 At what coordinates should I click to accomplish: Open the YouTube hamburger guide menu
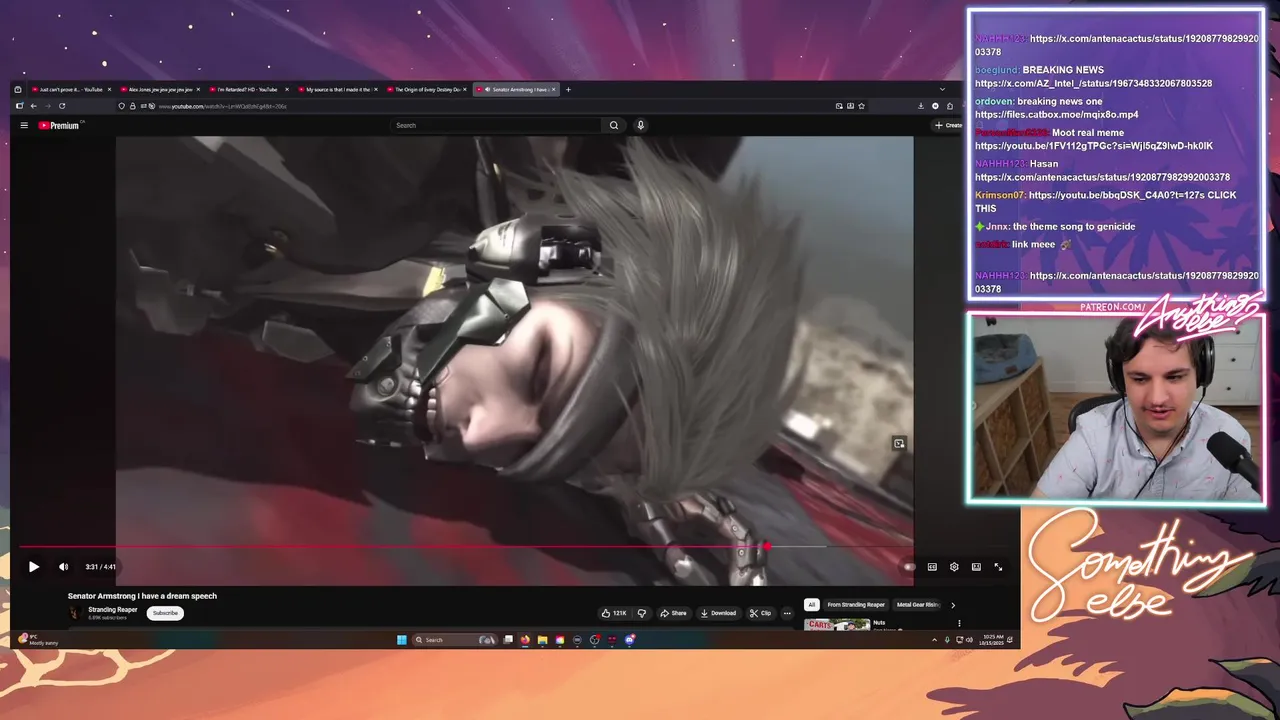[x=24, y=125]
